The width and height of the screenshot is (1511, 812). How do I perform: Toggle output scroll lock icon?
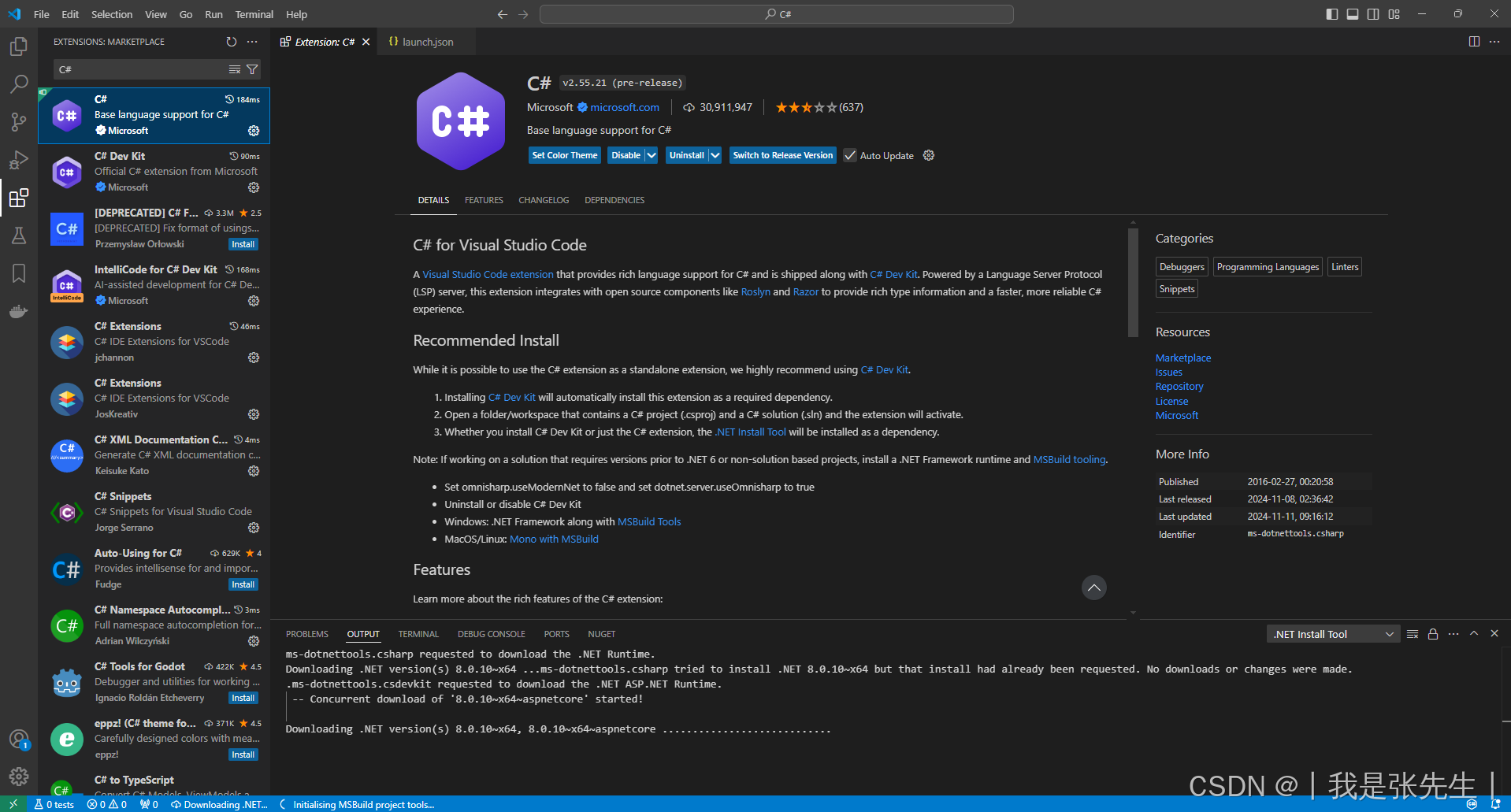pos(1433,634)
